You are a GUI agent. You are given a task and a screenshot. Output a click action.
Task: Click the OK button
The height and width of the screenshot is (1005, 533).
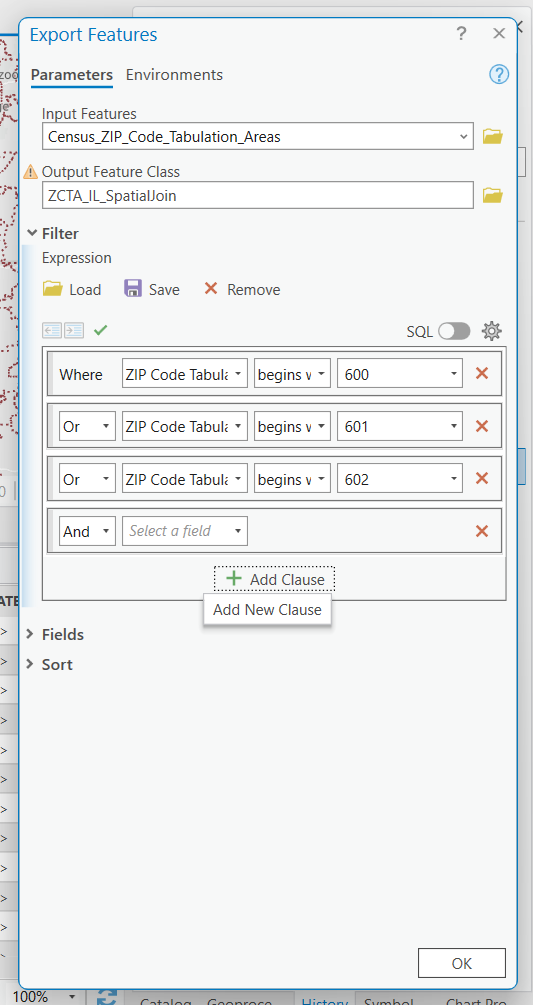(x=461, y=963)
